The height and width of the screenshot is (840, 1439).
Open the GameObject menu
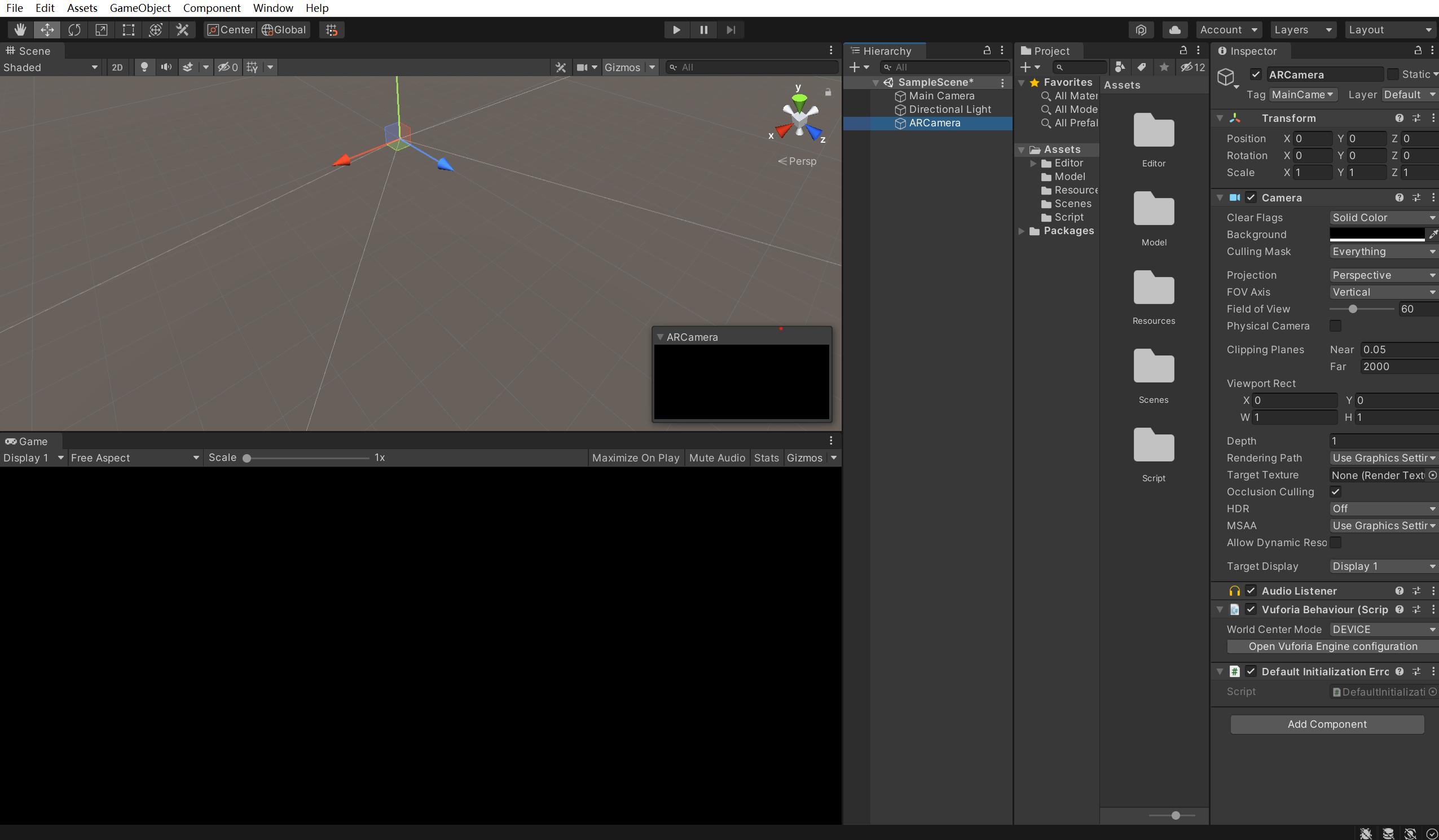pos(140,8)
